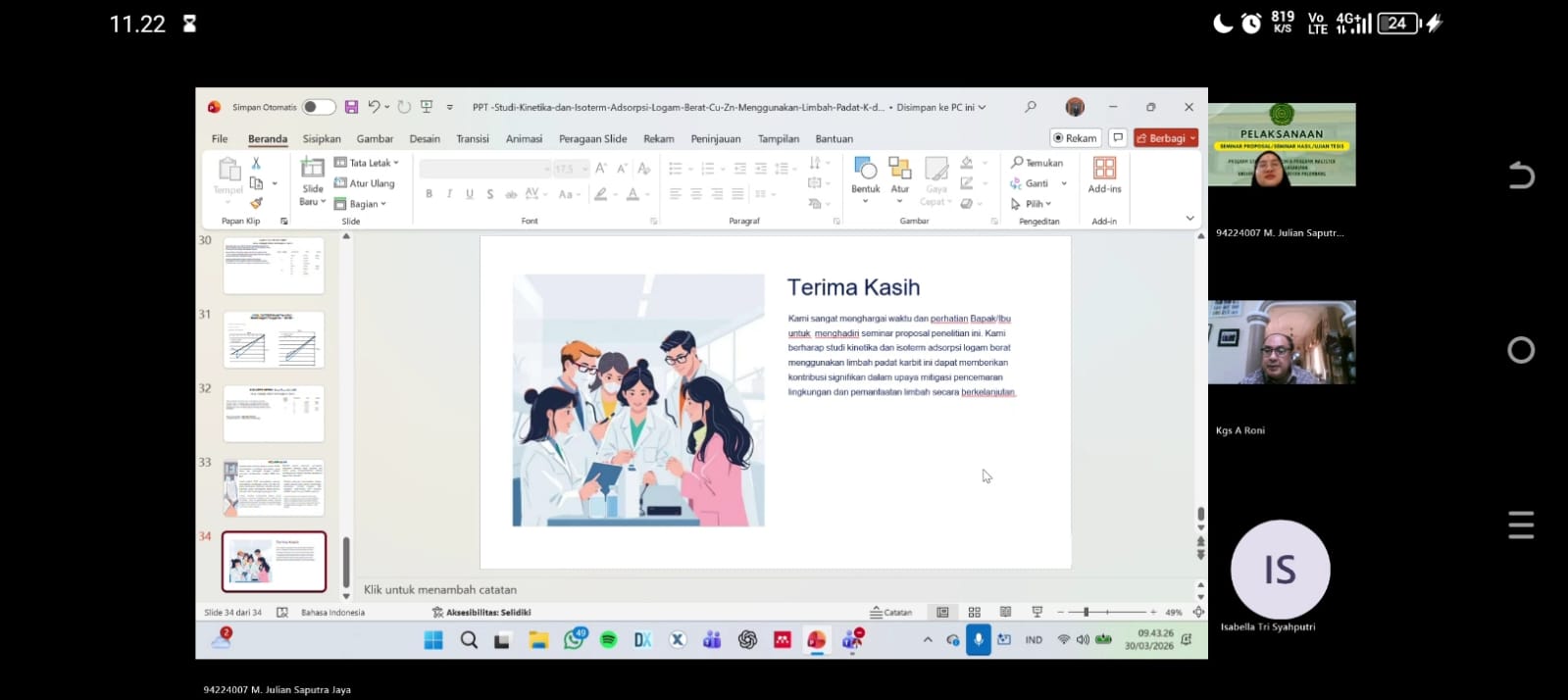Screen dimensions: 1568x700
Task: Open the Bentuk shapes gallery
Action: [865, 169]
